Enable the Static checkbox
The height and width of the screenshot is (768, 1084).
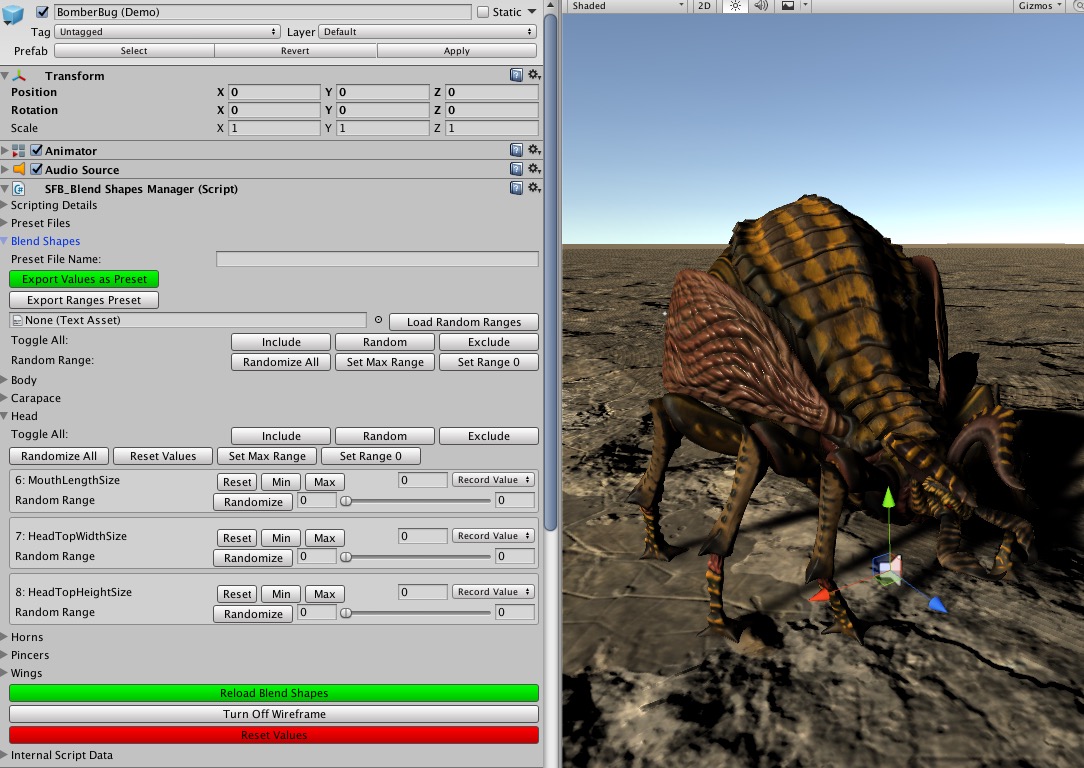pyautogui.click(x=483, y=12)
